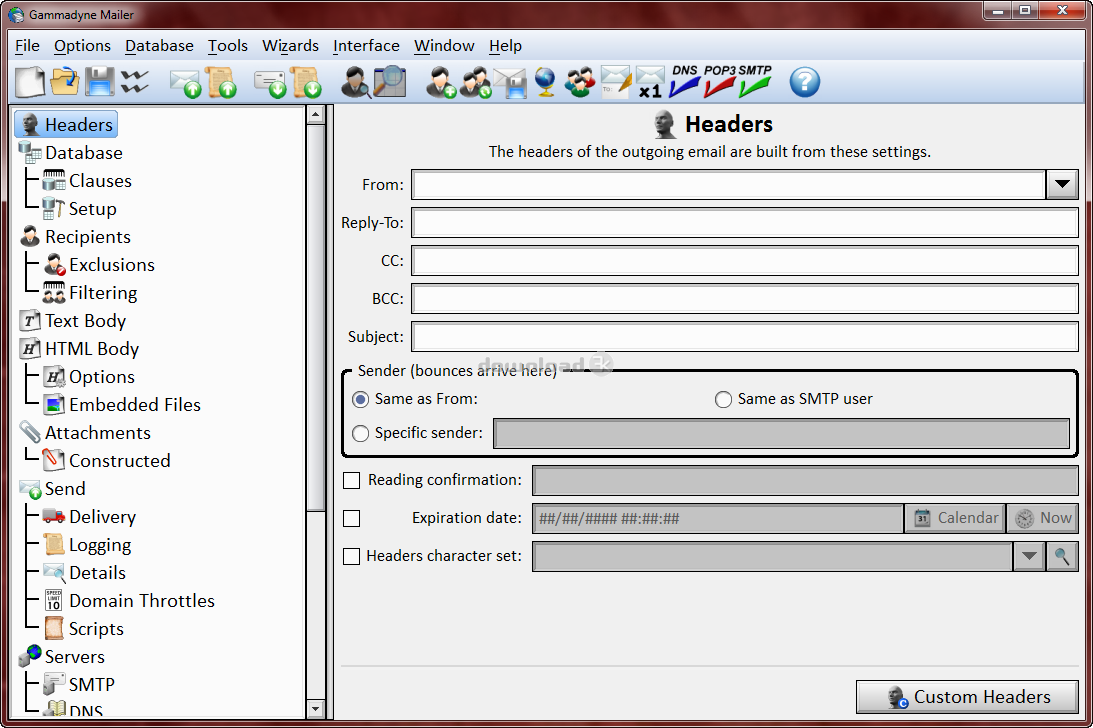
Task: Click the Calendar button
Action: pyautogui.click(x=955, y=518)
